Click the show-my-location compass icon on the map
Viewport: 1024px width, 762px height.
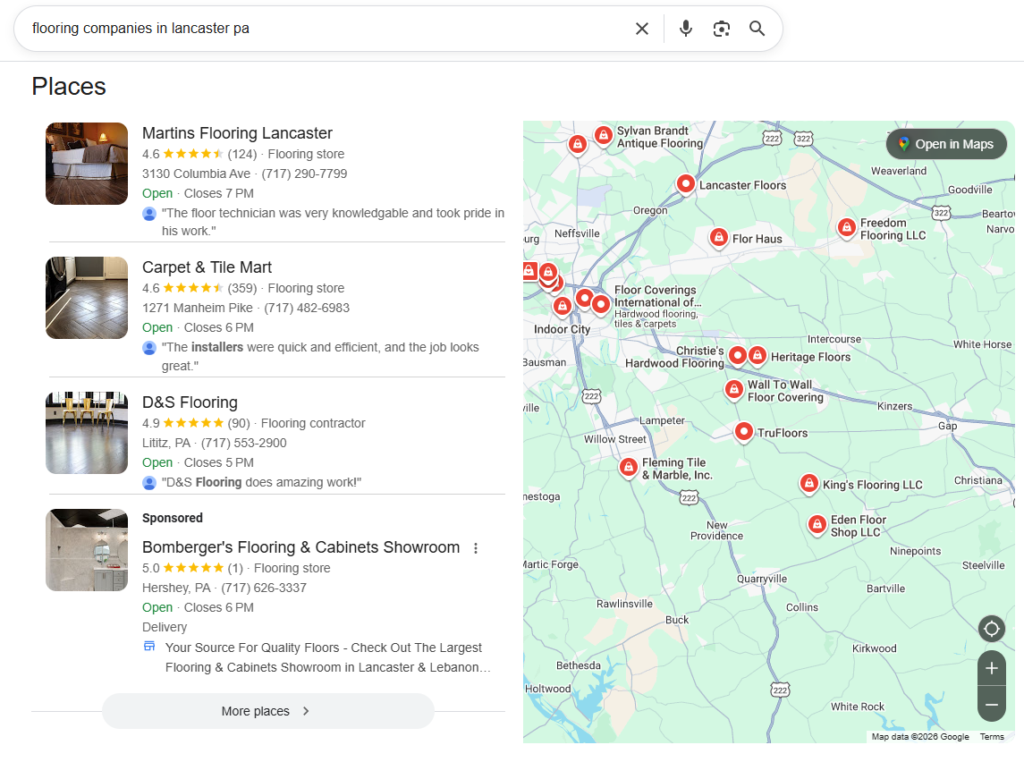coord(991,628)
